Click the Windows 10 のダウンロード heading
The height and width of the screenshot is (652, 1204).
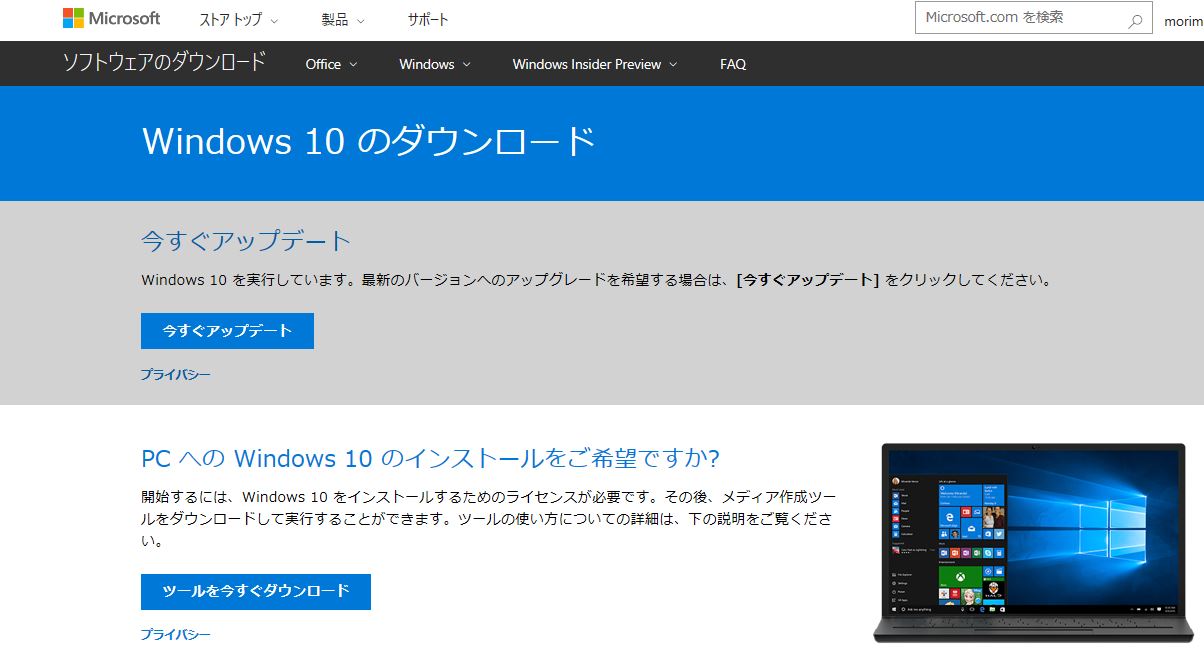369,141
